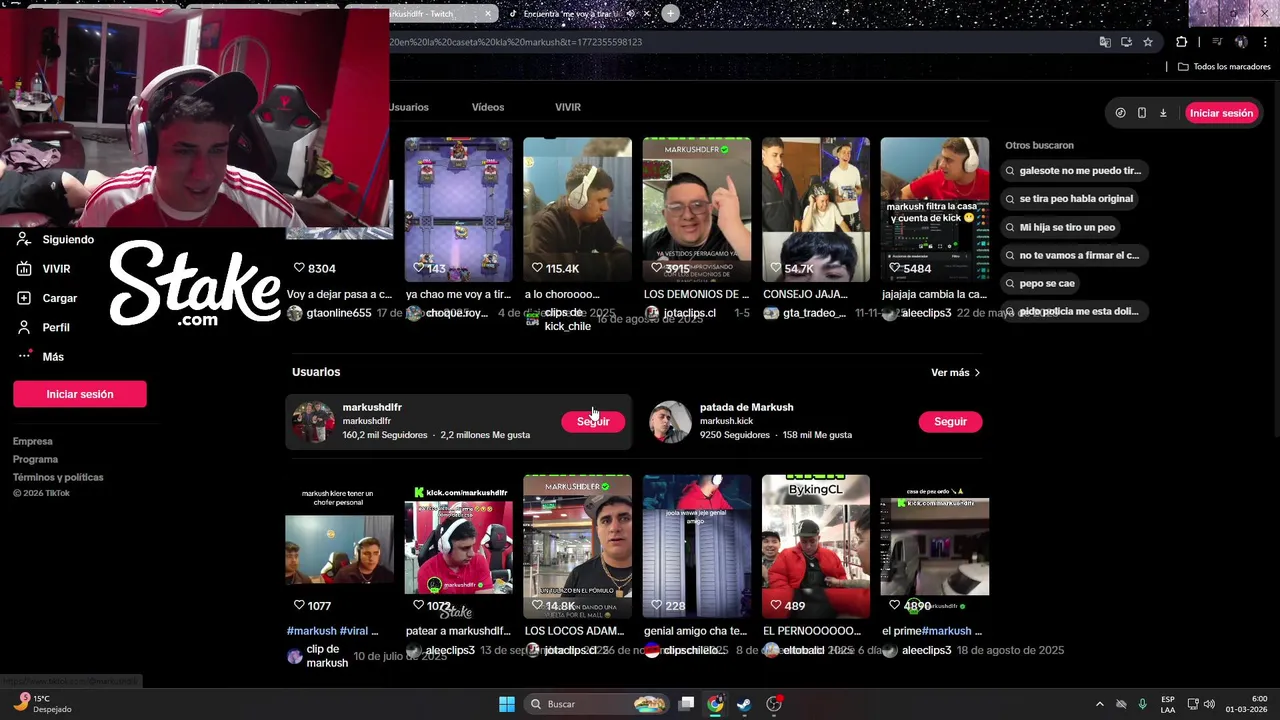Open a new browser tab
Image resolution: width=1280 pixels, height=720 pixels.
click(x=670, y=13)
